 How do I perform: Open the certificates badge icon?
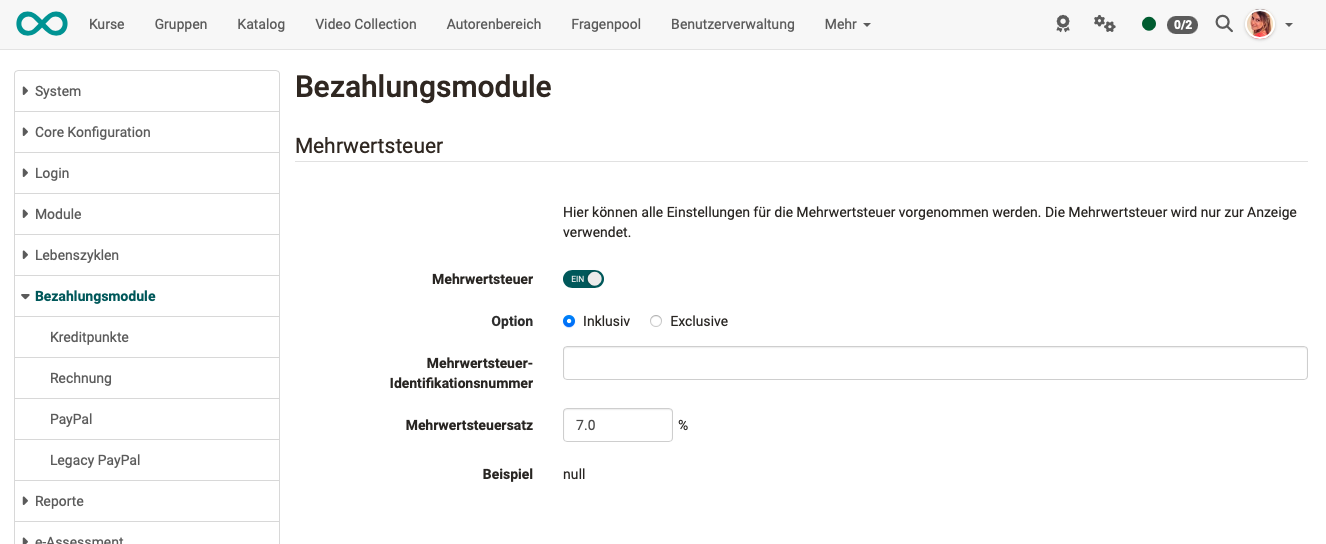[1063, 24]
